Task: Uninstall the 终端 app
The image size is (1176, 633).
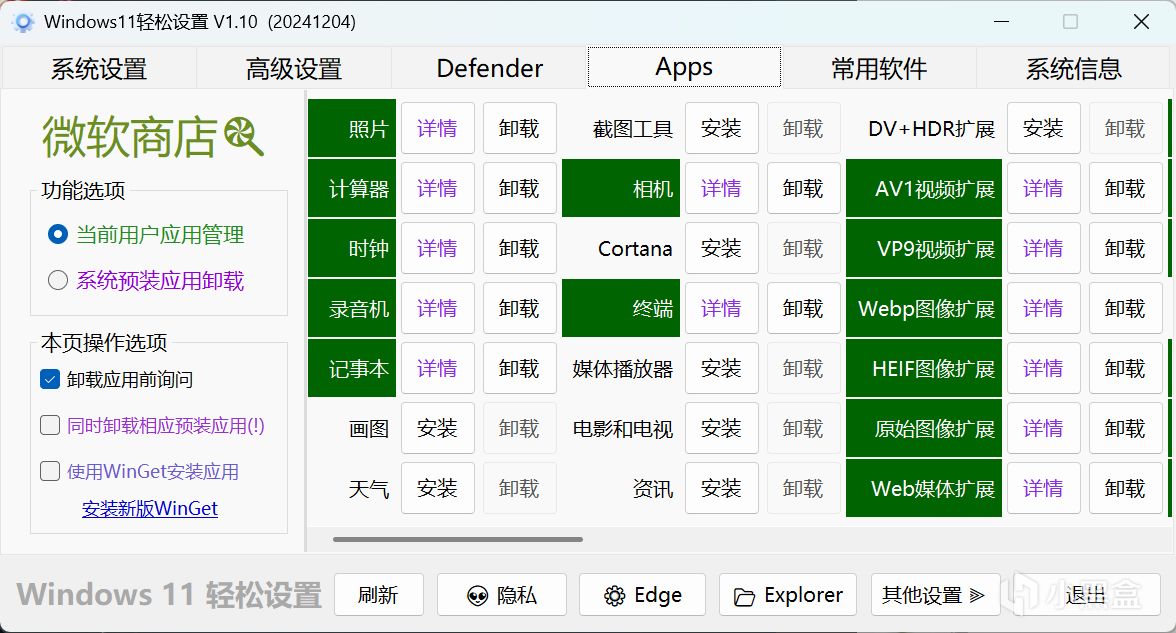Action: pos(803,308)
